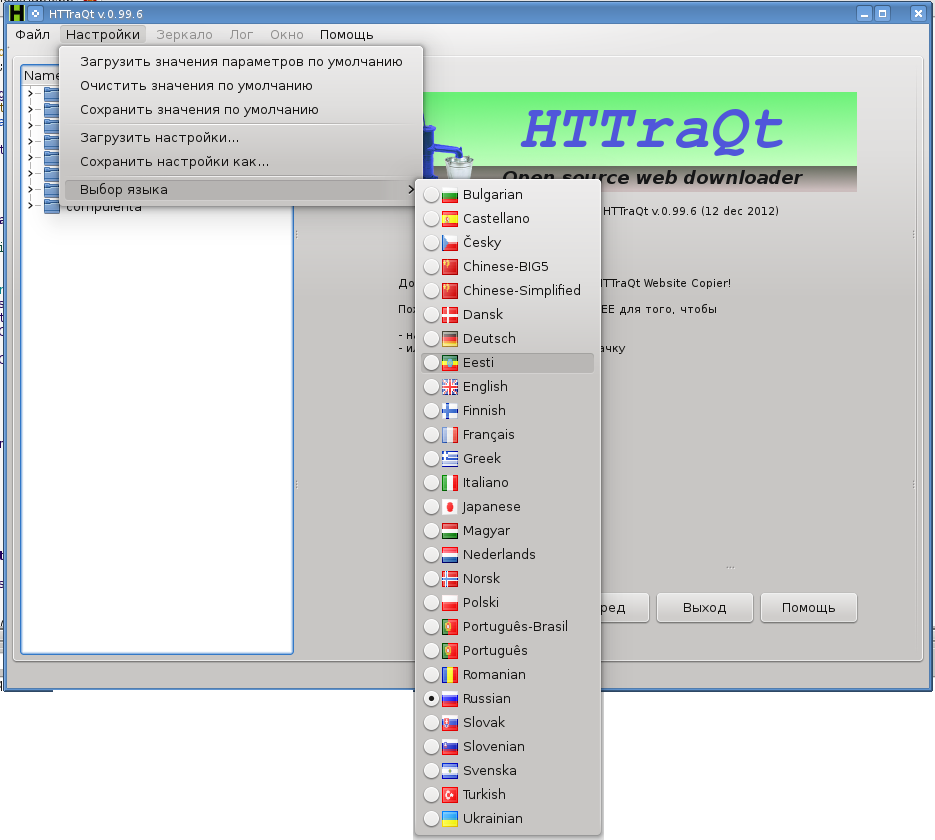
Task: Click the Bulgarian flag icon
Action: coord(450,195)
